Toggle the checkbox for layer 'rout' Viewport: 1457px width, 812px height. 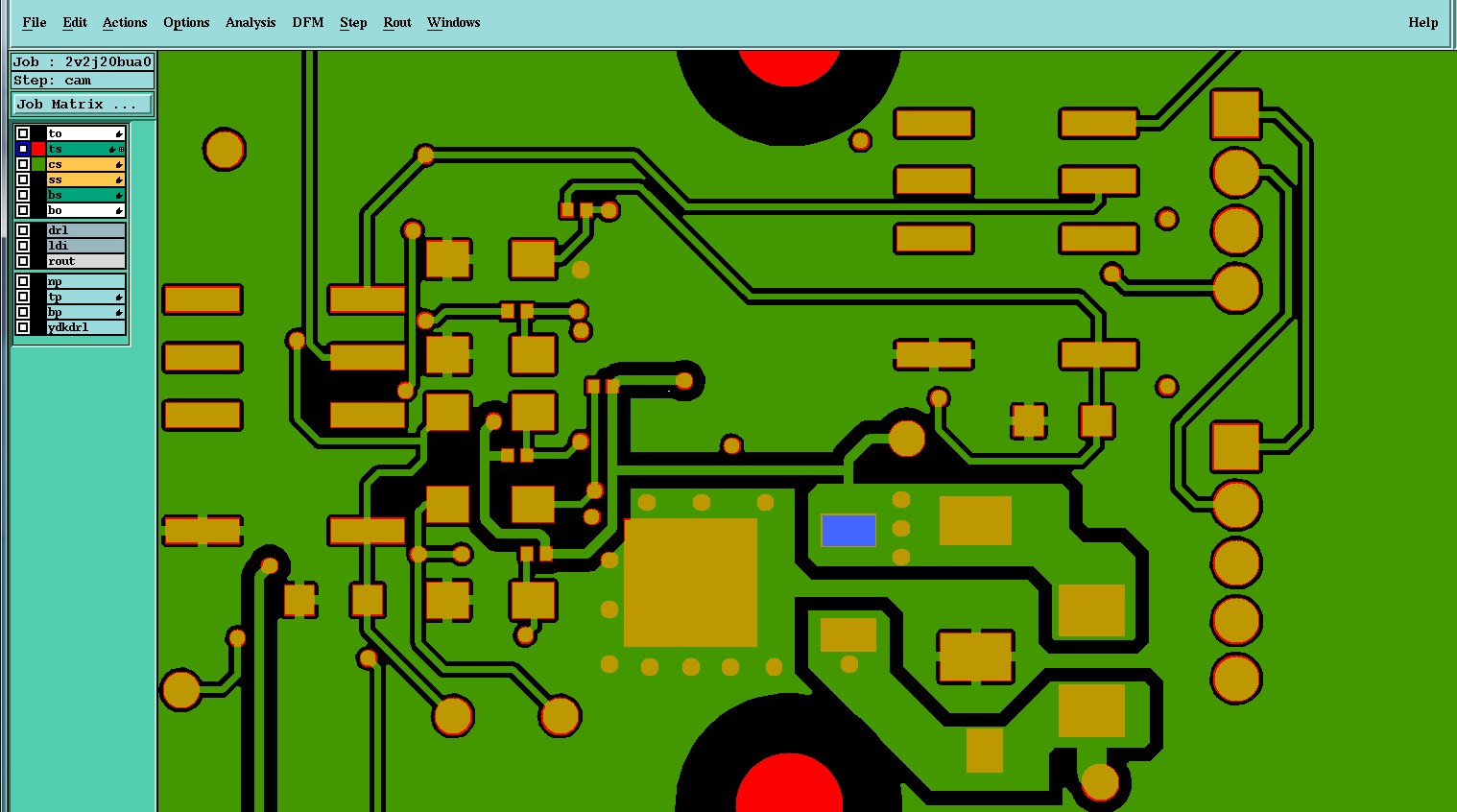[x=23, y=261]
